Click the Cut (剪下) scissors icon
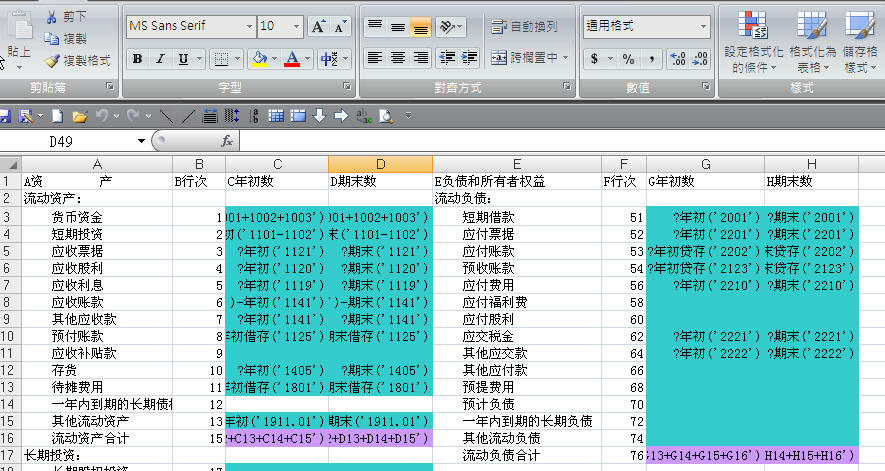 tap(51, 17)
